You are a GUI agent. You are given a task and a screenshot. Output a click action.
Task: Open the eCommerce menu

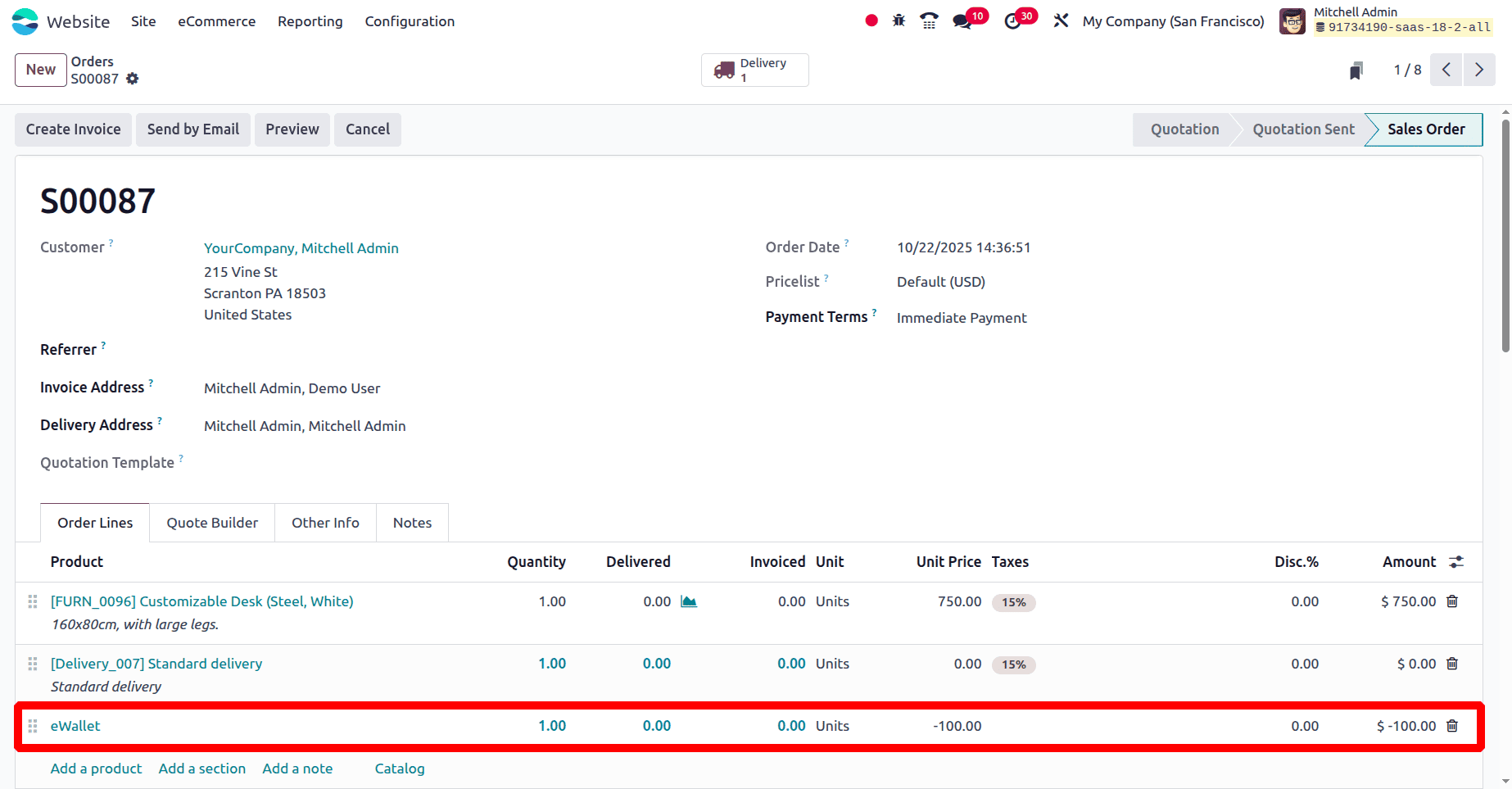[216, 21]
